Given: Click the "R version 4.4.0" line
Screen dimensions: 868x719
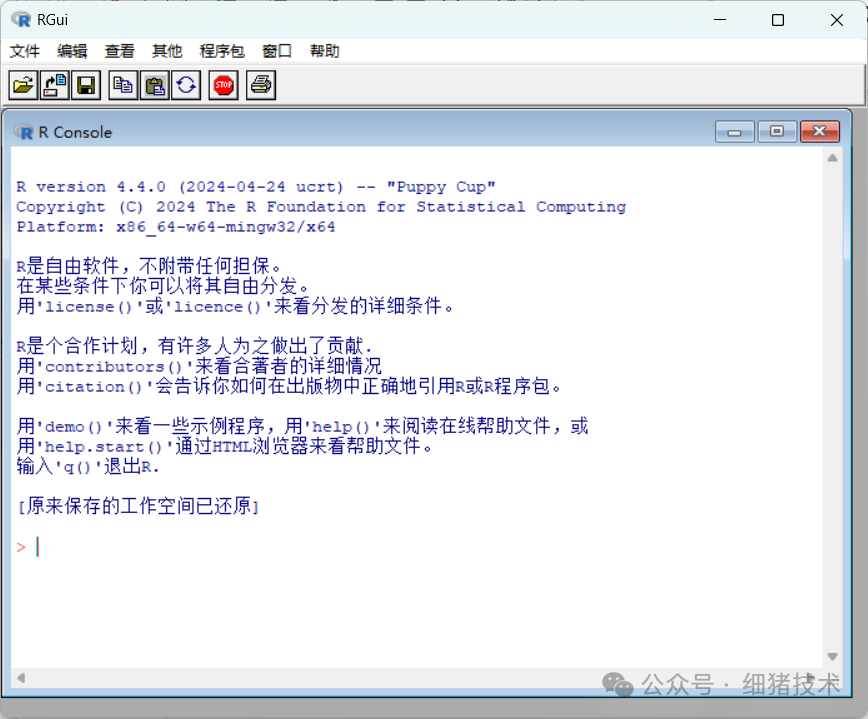Looking at the screenshot, I should [x=256, y=187].
